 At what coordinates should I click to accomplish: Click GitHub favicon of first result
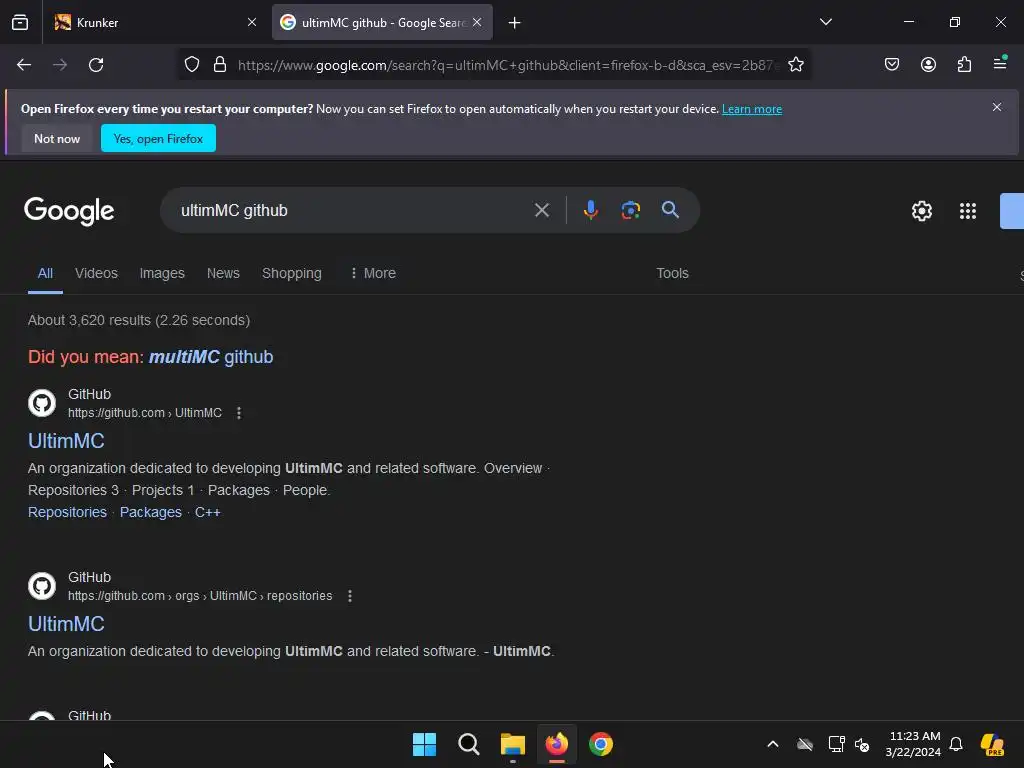click(42, 403)
